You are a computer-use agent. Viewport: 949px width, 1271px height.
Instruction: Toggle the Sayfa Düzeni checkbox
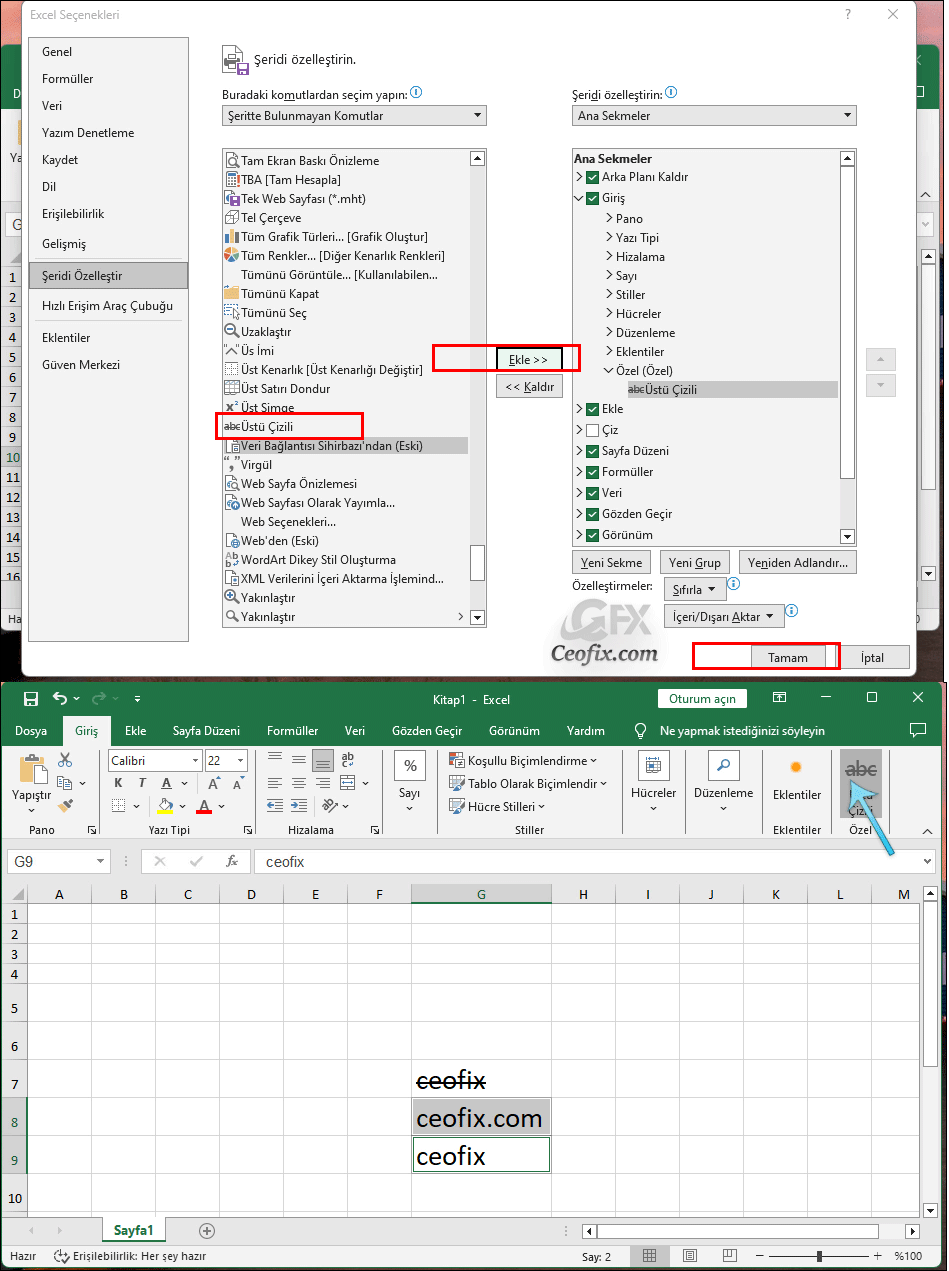point(593,451)
